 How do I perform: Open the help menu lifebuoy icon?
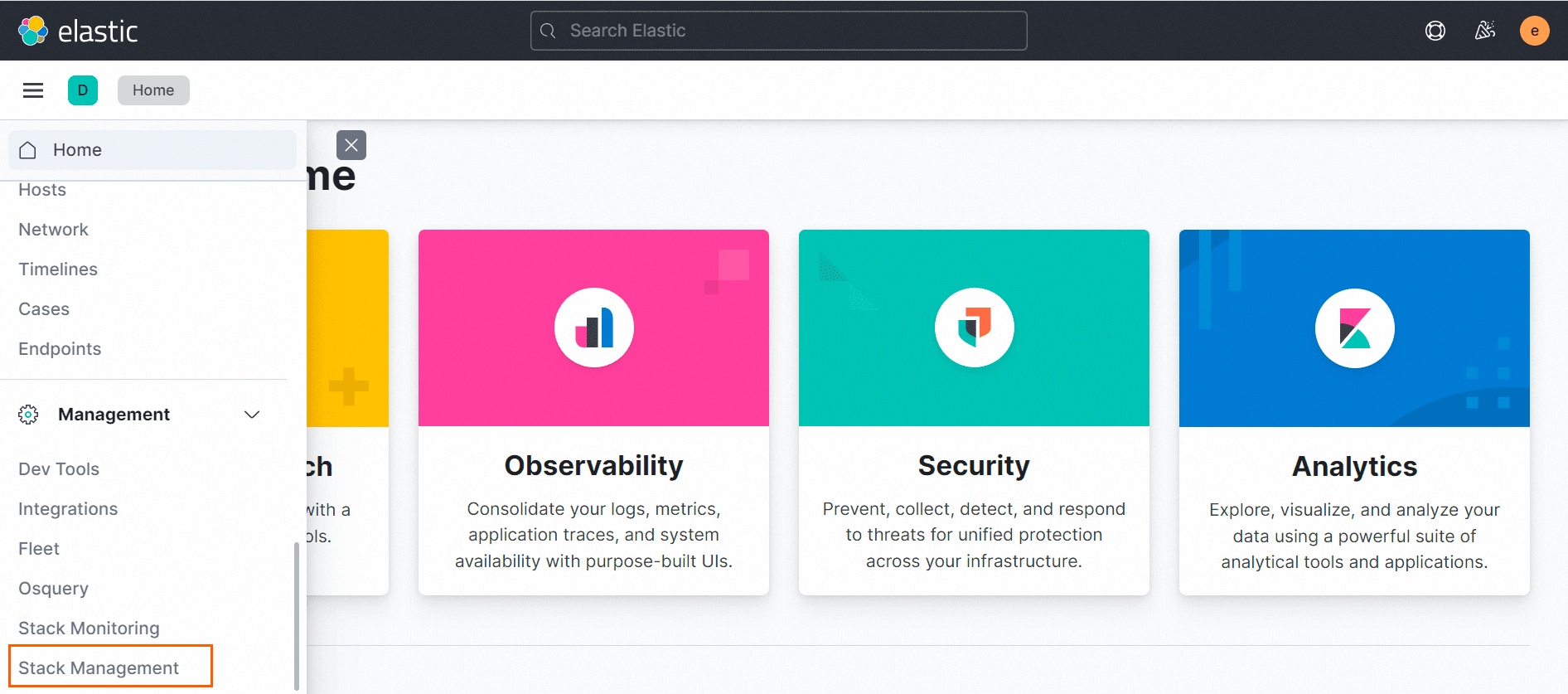pyautogui.click(x=1435, y=31)
